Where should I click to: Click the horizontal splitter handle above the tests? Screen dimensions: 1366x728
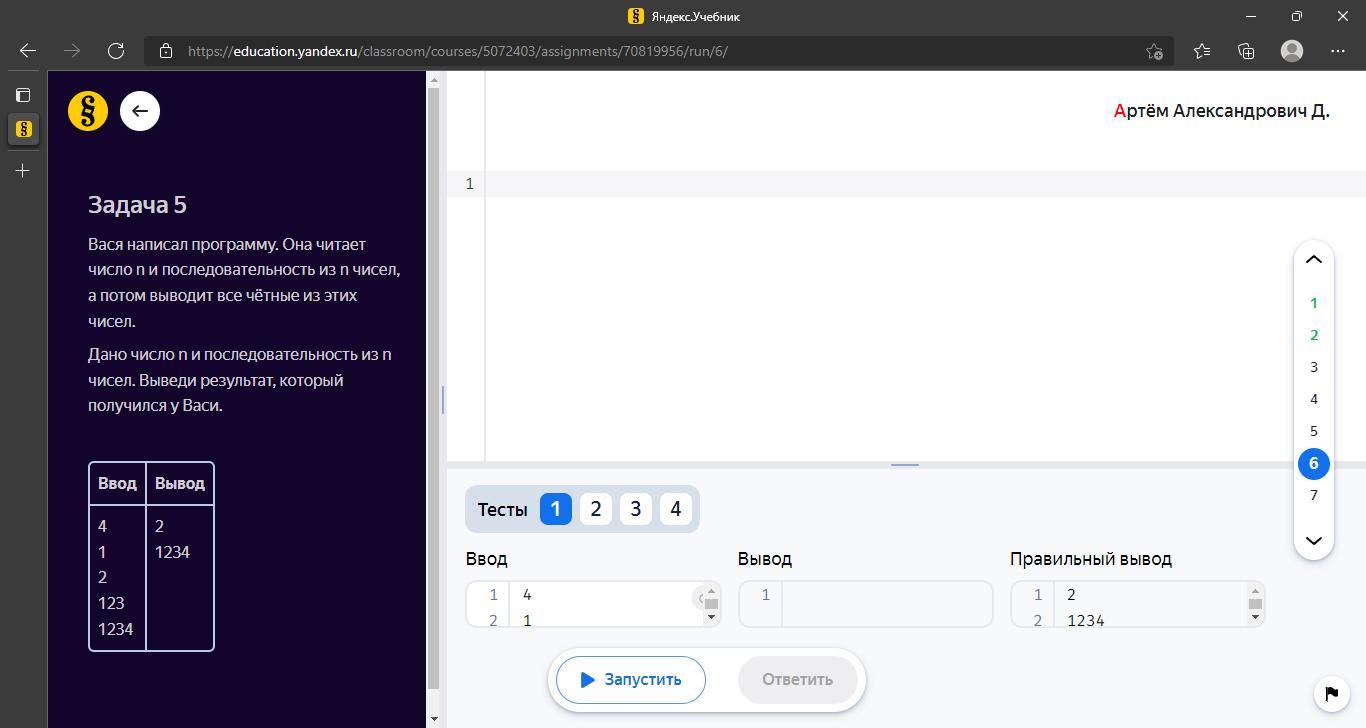(x=905, y=465)
